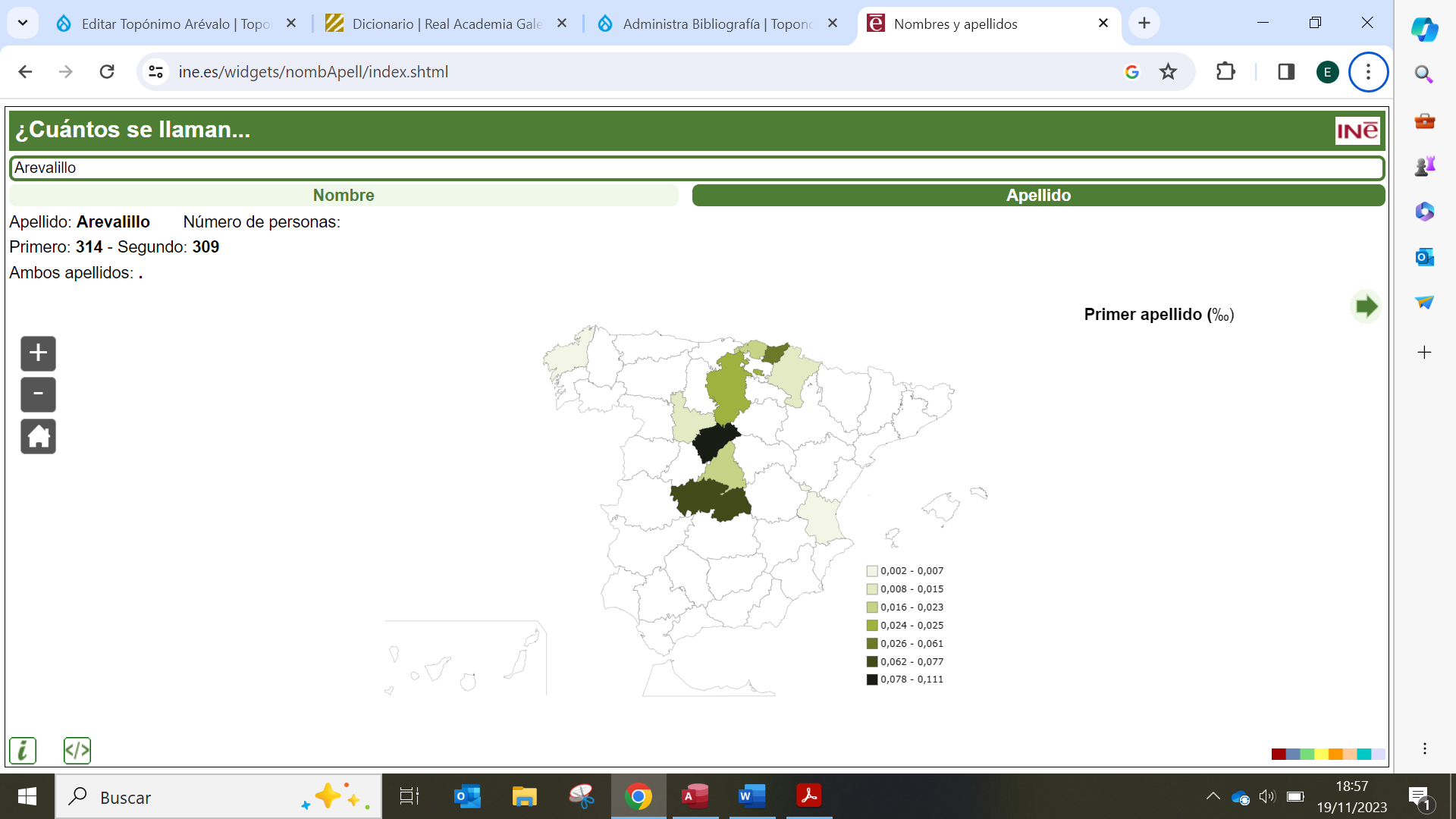The image size is (1456, 819).
Task: Click the green next arrow icon
Action: (x=1366, y=307)
